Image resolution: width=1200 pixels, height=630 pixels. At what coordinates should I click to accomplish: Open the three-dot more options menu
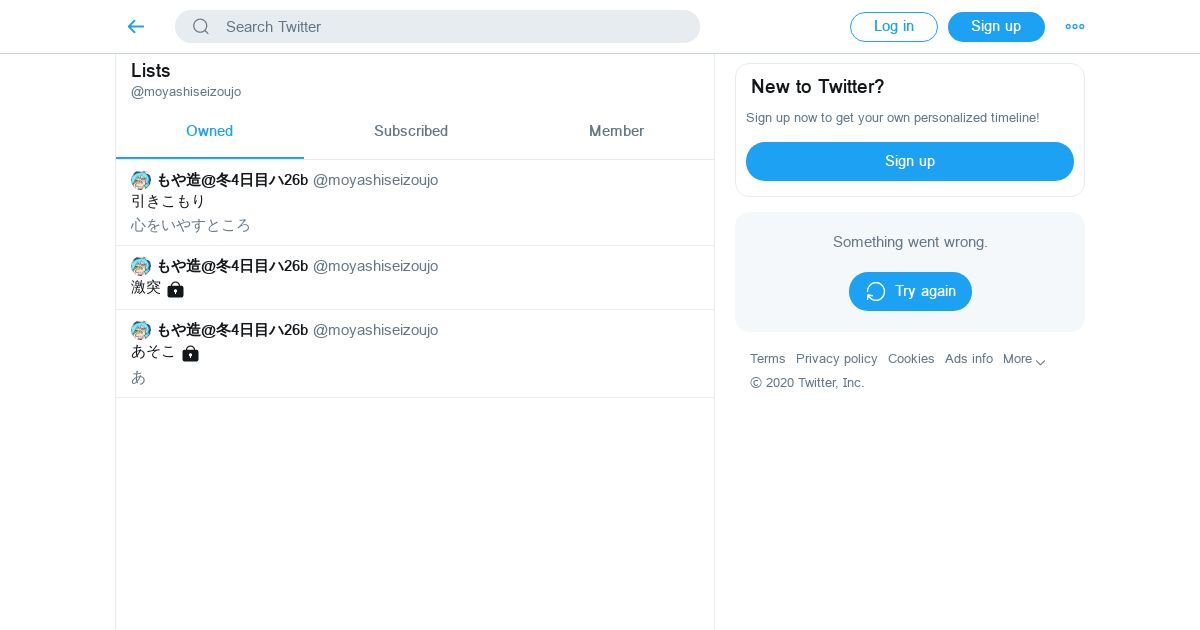pyautogui.click(x=1075, y=27)
